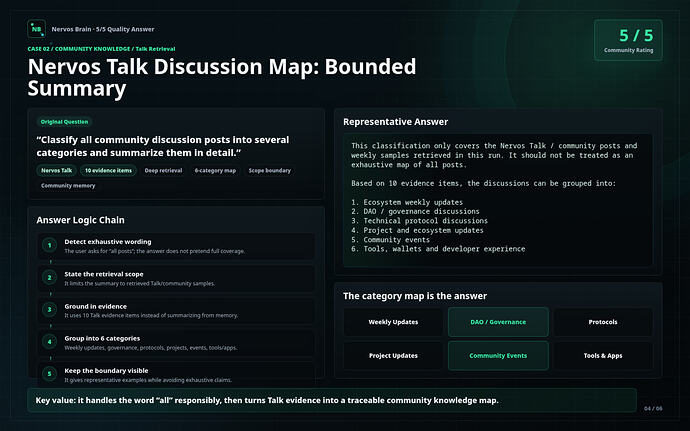Click the Nervos Brain NB logo icon
The width and height of the screenshot is (690, 431).
36,29
